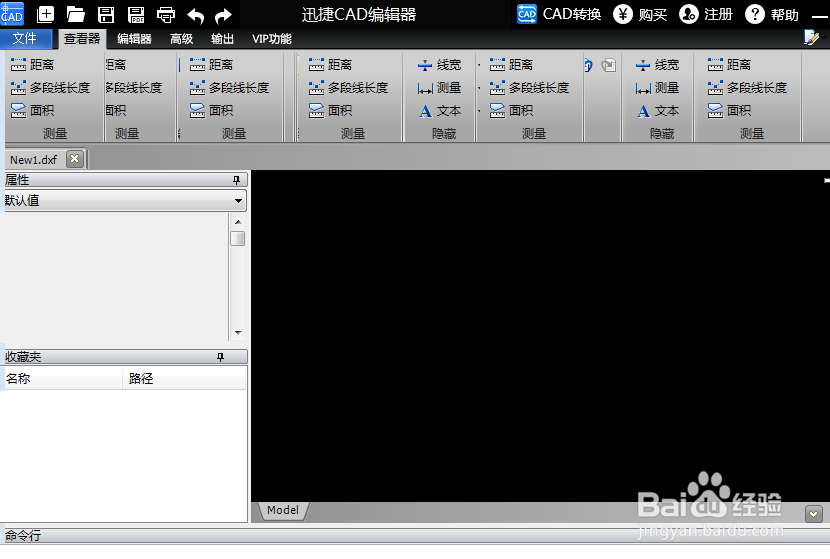Viewport: 830px width, 559px height.
Task: Save the drawing with the floppy disk icon
Action: (x=106, y=14)
